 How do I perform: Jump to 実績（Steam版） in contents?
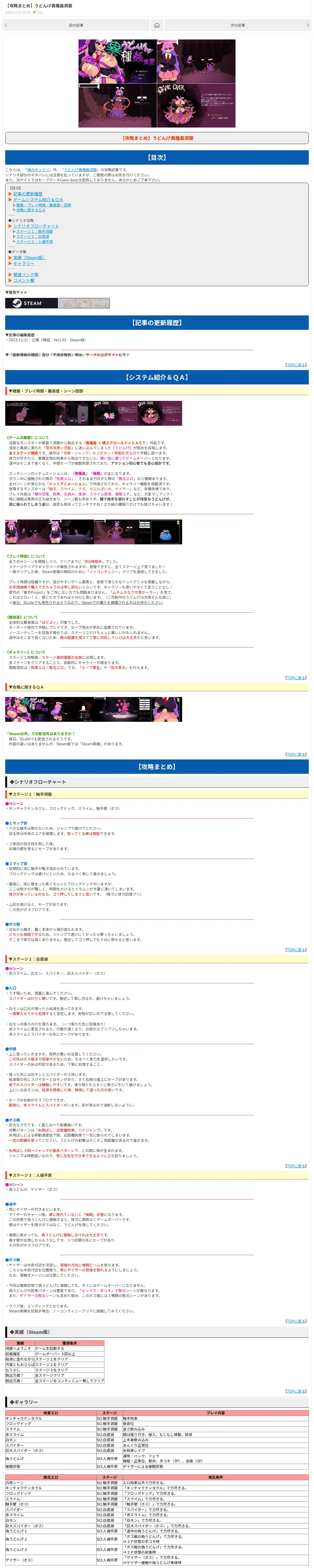[x=29, y=257]
